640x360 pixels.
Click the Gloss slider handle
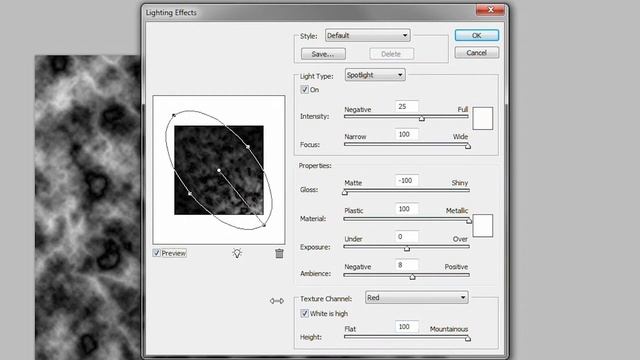(345, 192)
